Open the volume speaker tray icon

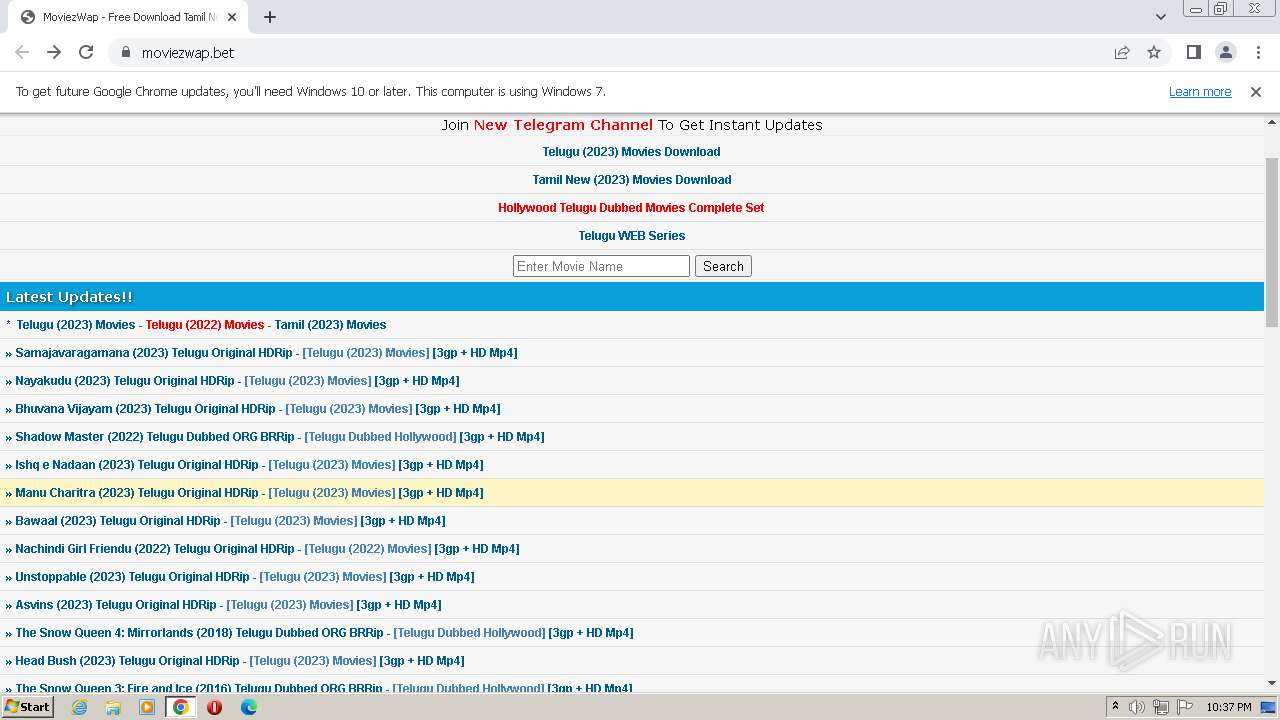click(x=1137, y=707)
